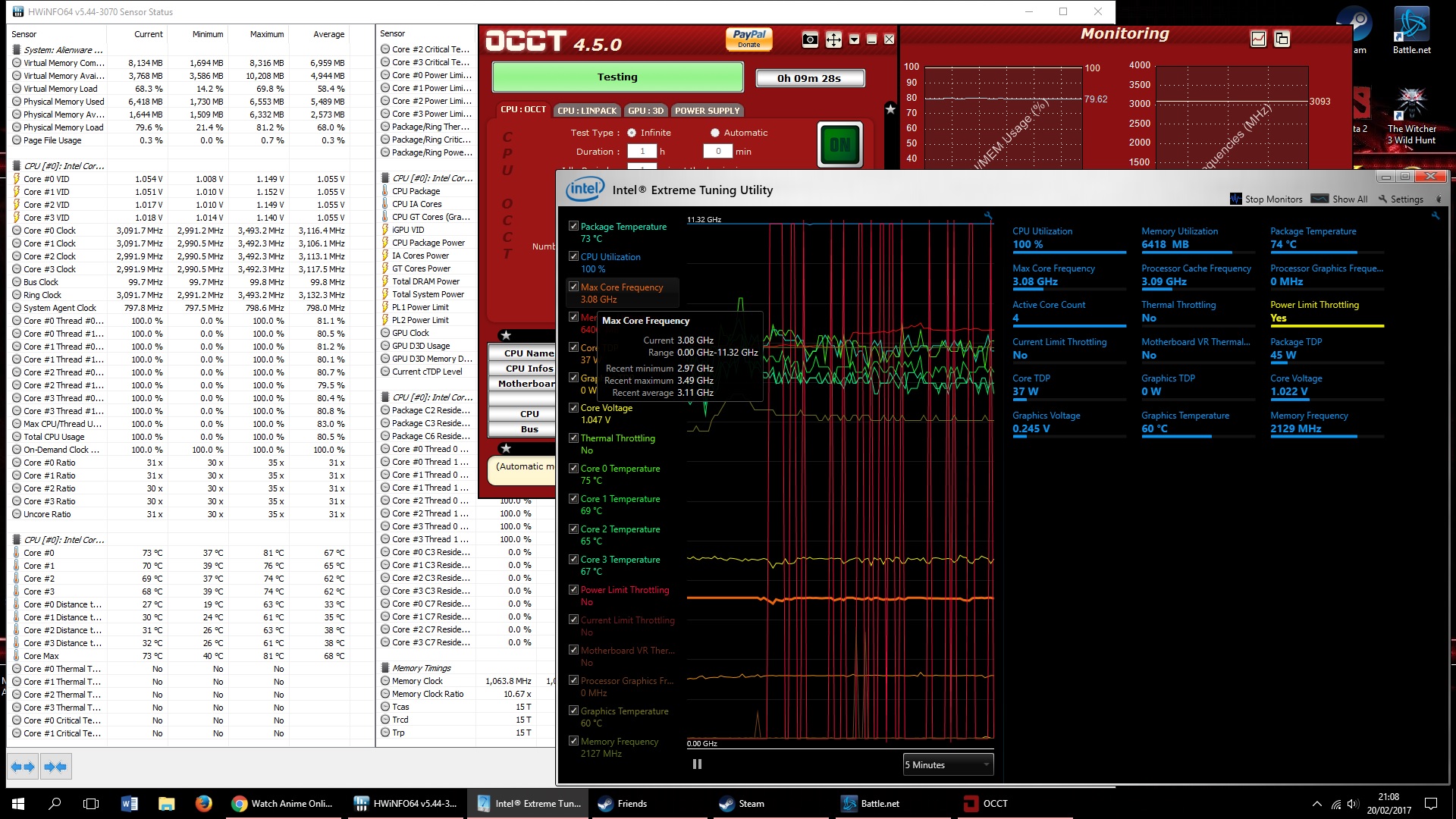Pause the XTU monitoring graph
Viewport: 1456px width, 819px height.
click(697, 764)
